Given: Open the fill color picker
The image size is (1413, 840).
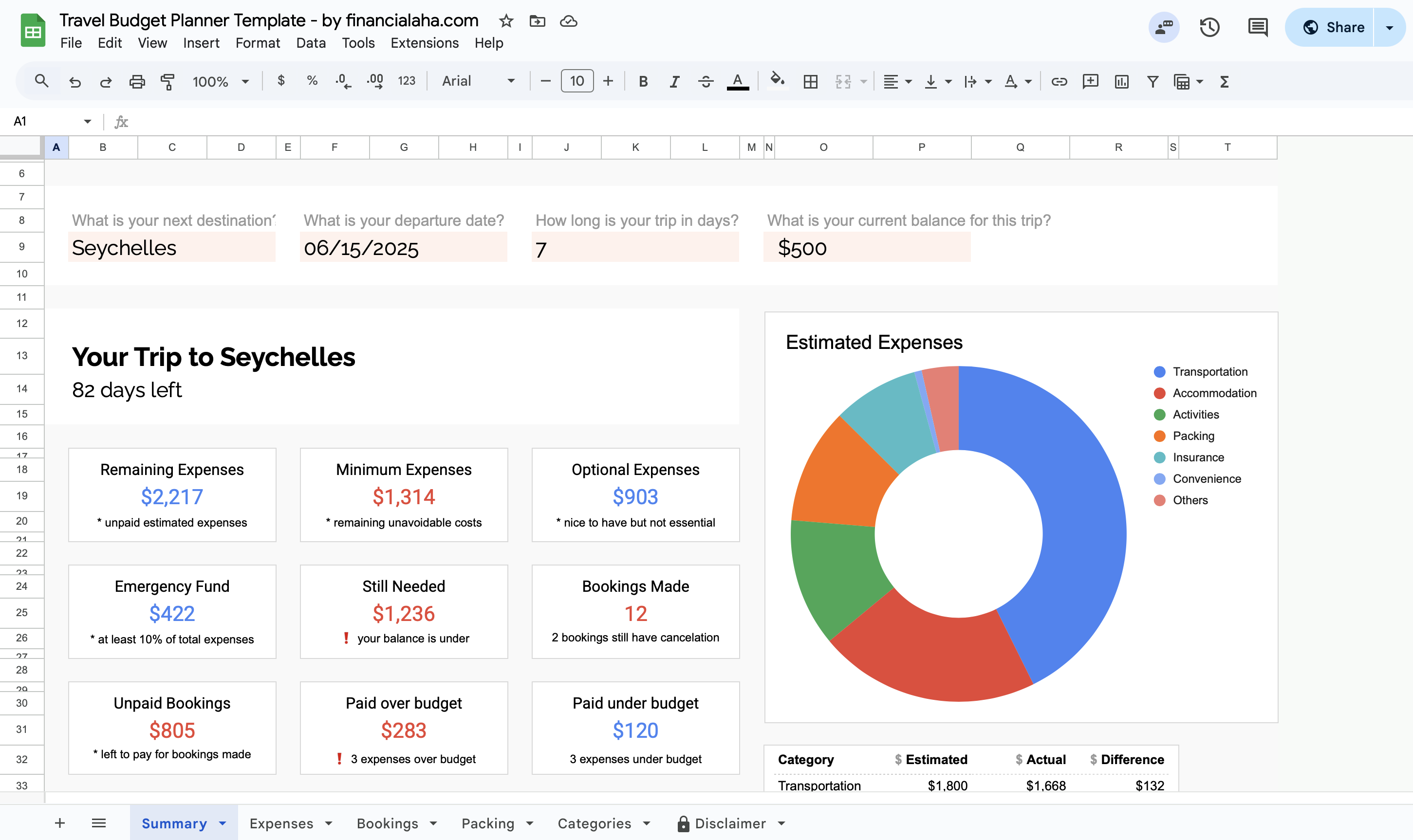Looking at the screenshot, I should [777, 81].
